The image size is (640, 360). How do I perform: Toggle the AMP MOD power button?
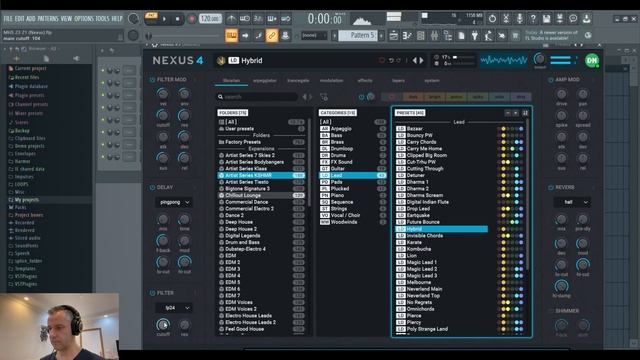(x=551, y=80)
